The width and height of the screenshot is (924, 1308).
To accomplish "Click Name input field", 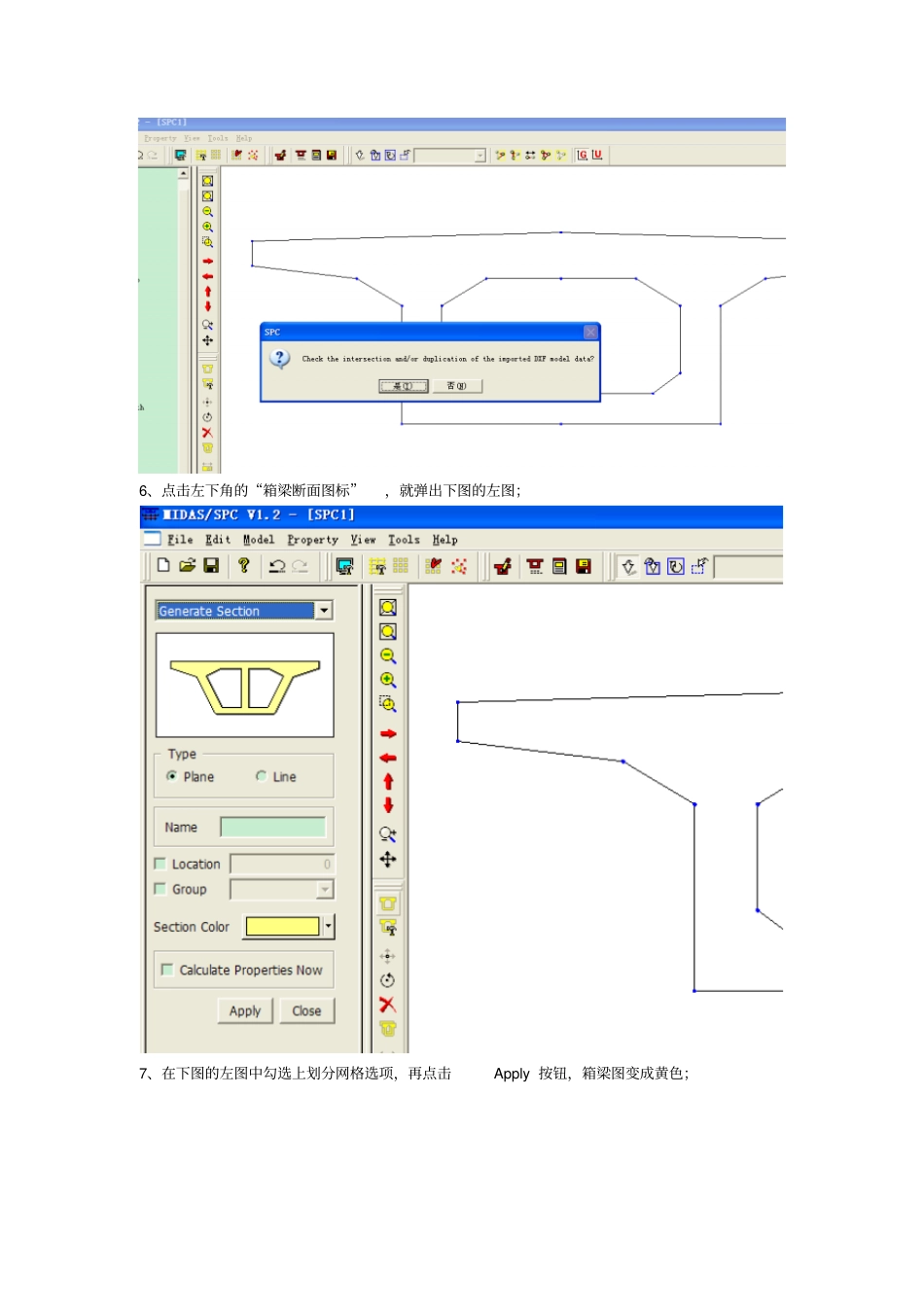I will (x=273, y=828).
